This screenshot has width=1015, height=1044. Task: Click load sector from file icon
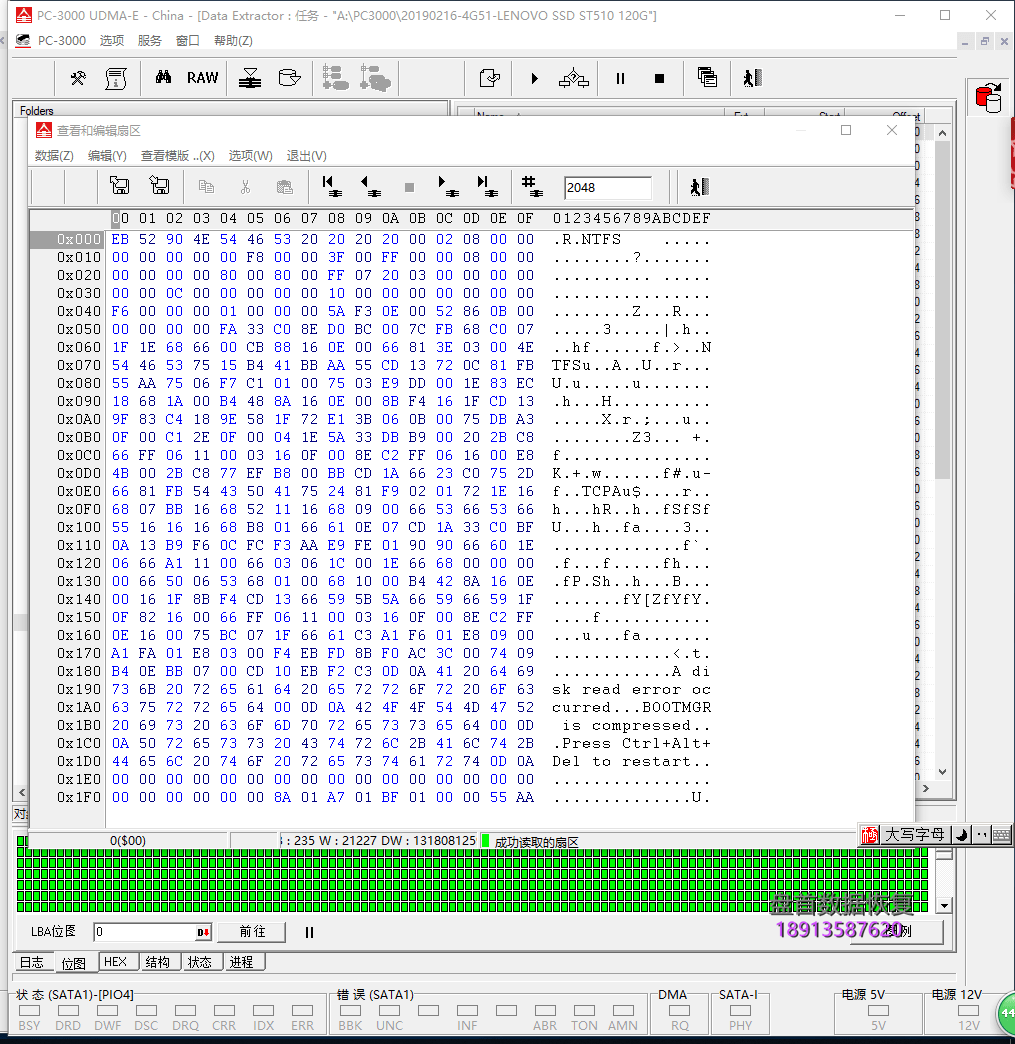coord(159,186)
